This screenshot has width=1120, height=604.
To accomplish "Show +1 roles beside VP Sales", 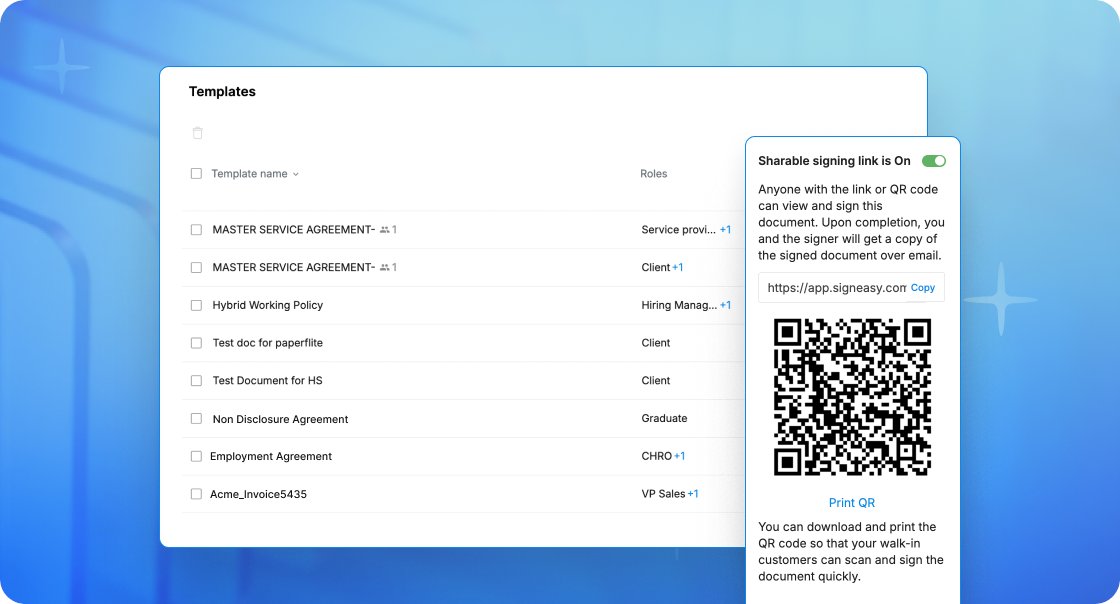I will point(693,494).
